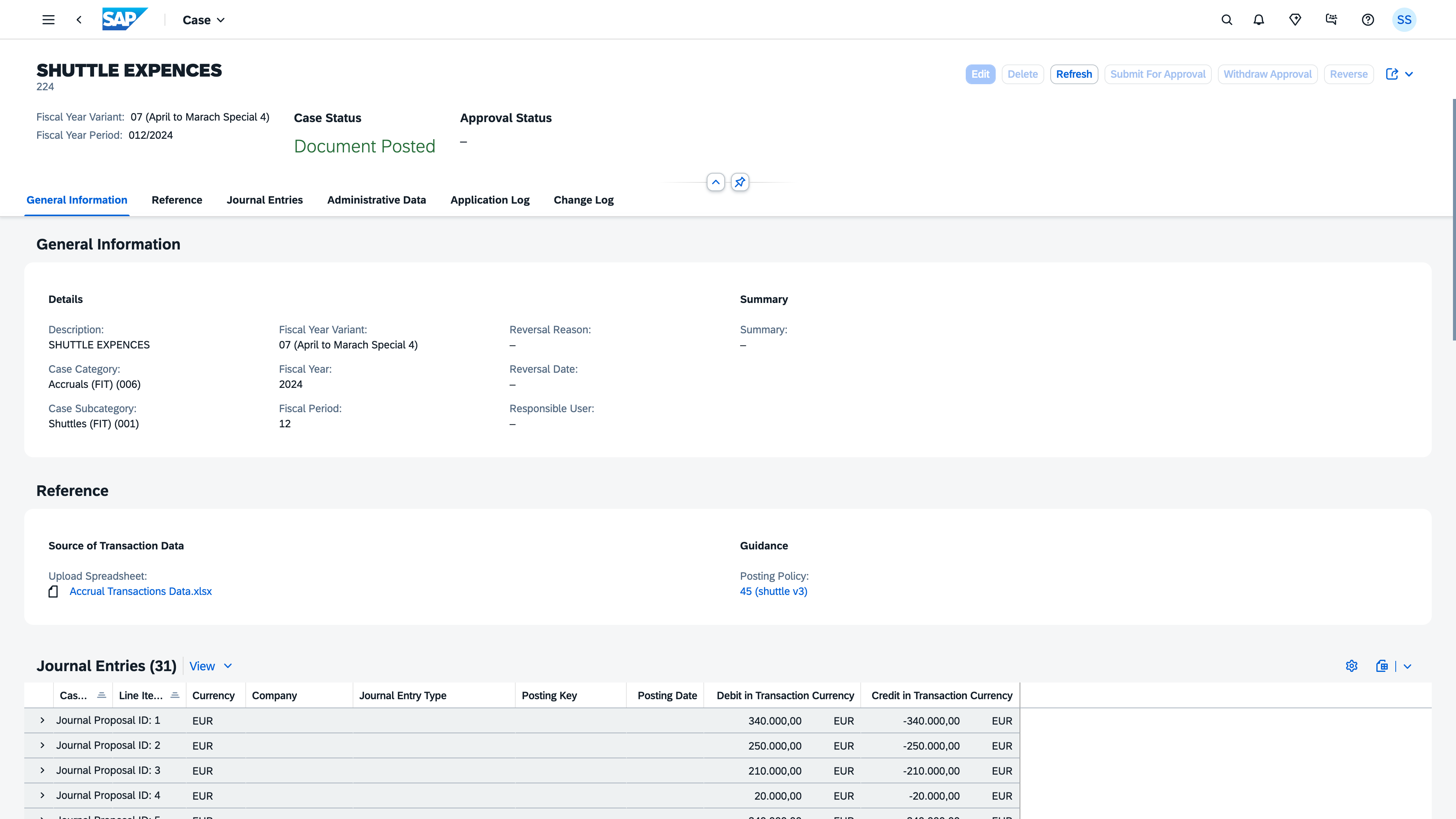Open the search icon in the shell bar
This screenshot has width=1456, height=819.
(x=1227, y=20)
